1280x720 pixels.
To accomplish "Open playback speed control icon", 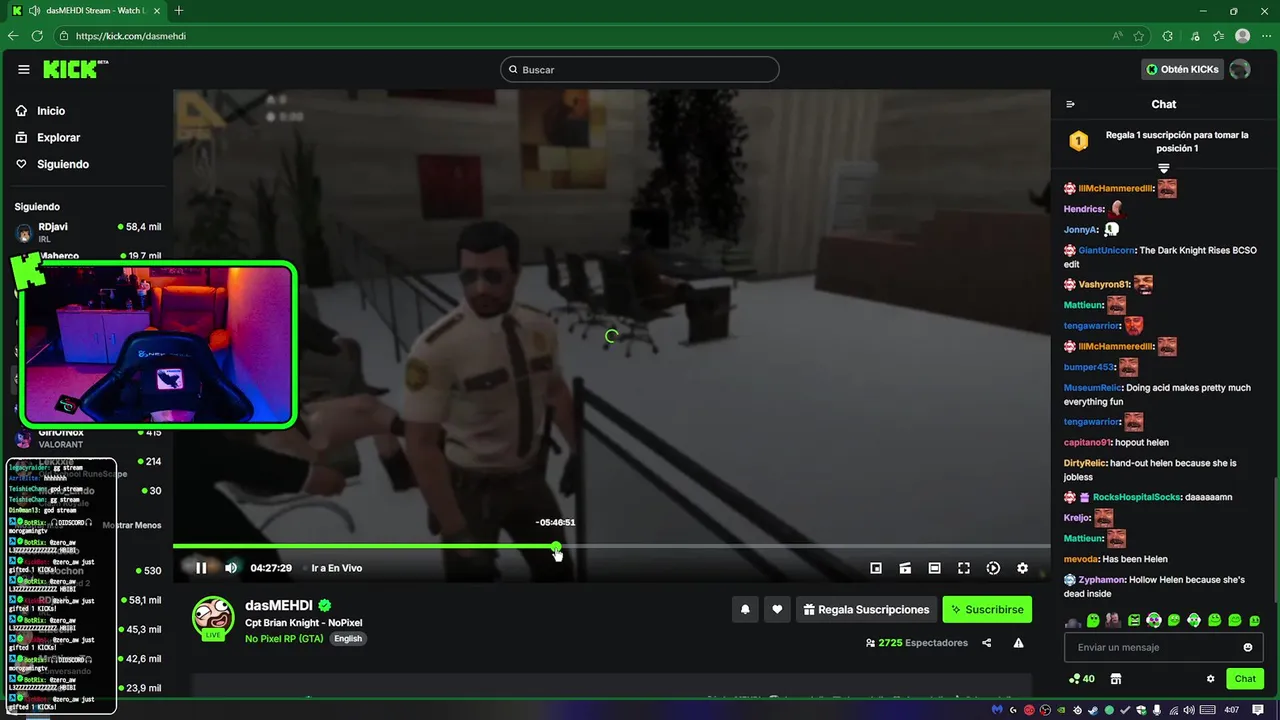I will (x=993, y=568).
